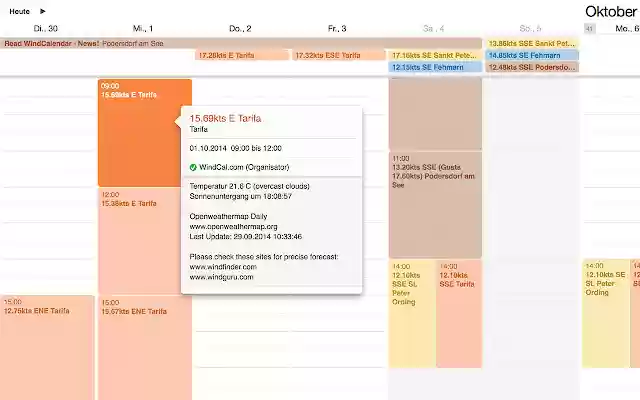Select the So., 5 day header
Image resolution: width=640 pixels, height=400 pixels.
(530, 29)
